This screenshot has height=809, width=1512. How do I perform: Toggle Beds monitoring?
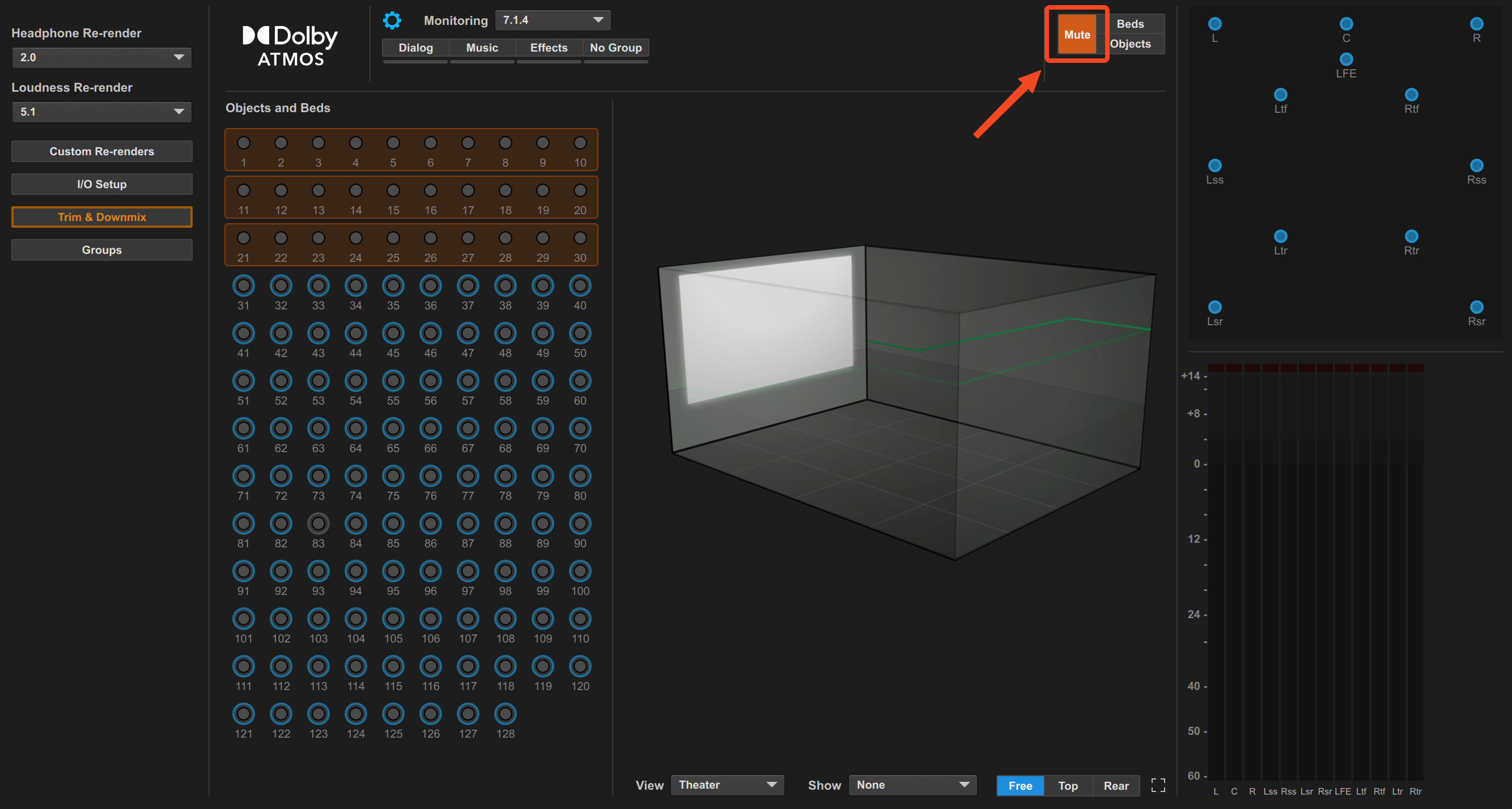1130,24
